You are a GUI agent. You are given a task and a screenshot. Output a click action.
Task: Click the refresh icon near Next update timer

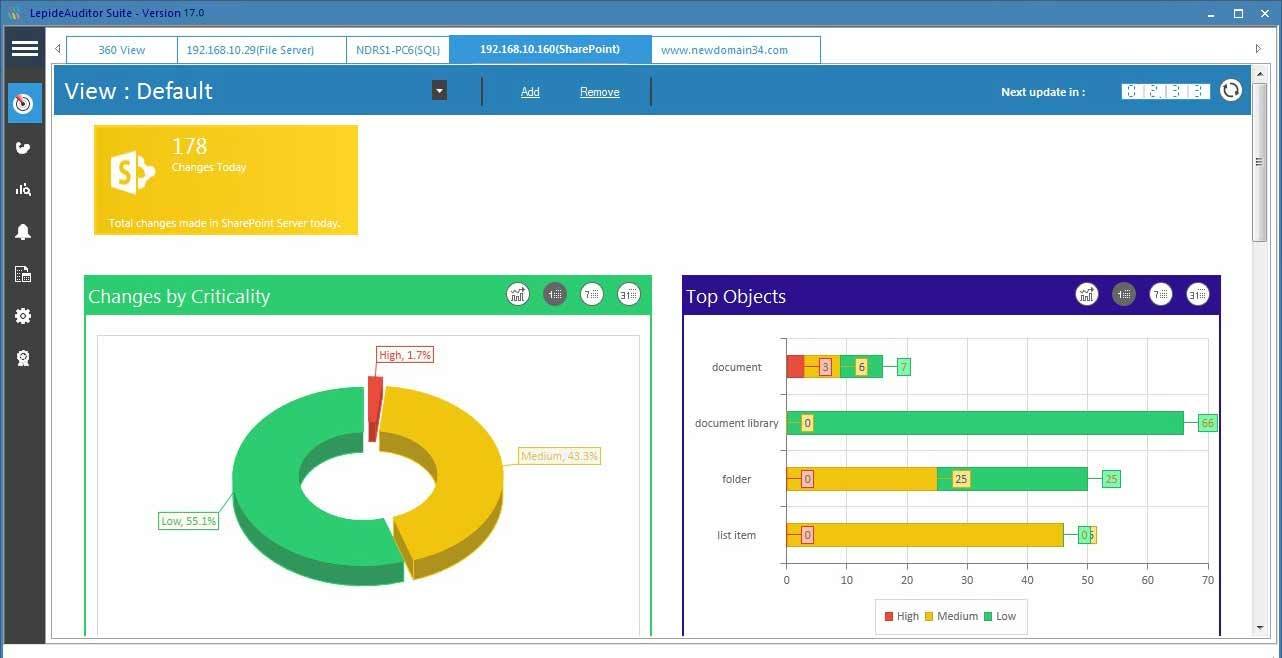click(1230, 90)
